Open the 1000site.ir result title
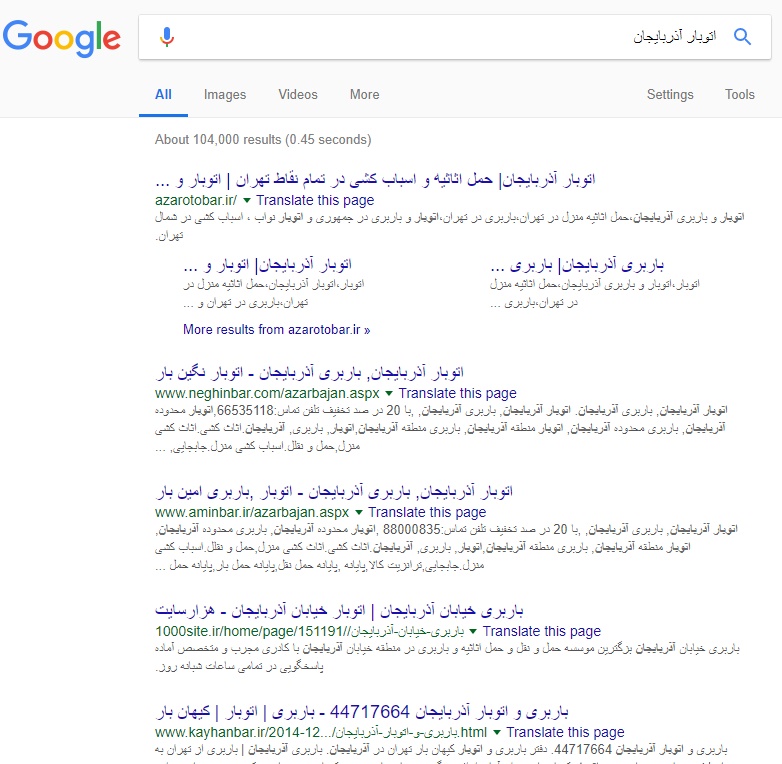 pos(339,611)
